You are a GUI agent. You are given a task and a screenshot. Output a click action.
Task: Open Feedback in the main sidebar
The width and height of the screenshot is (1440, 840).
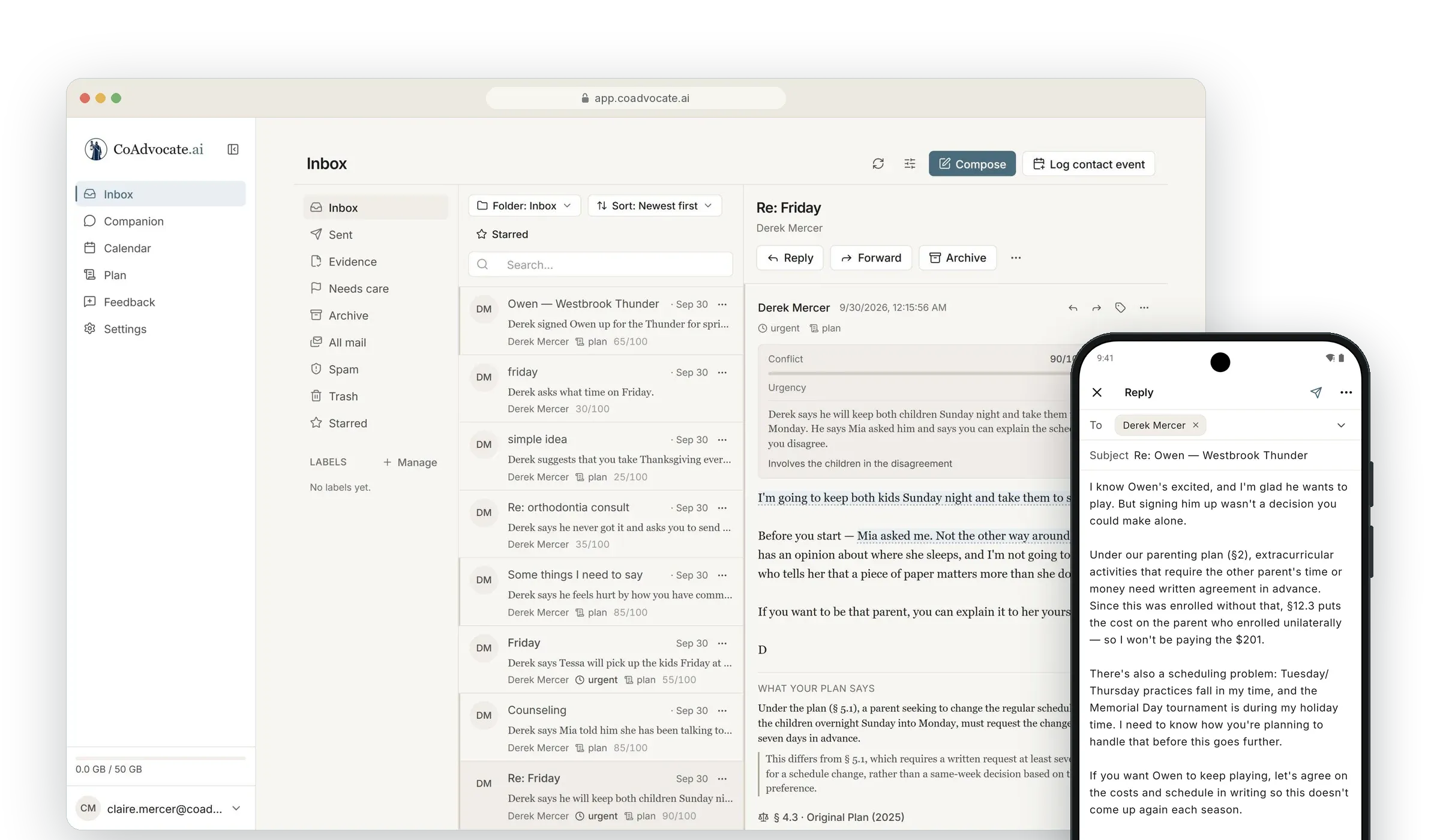[x=160, y=302]
